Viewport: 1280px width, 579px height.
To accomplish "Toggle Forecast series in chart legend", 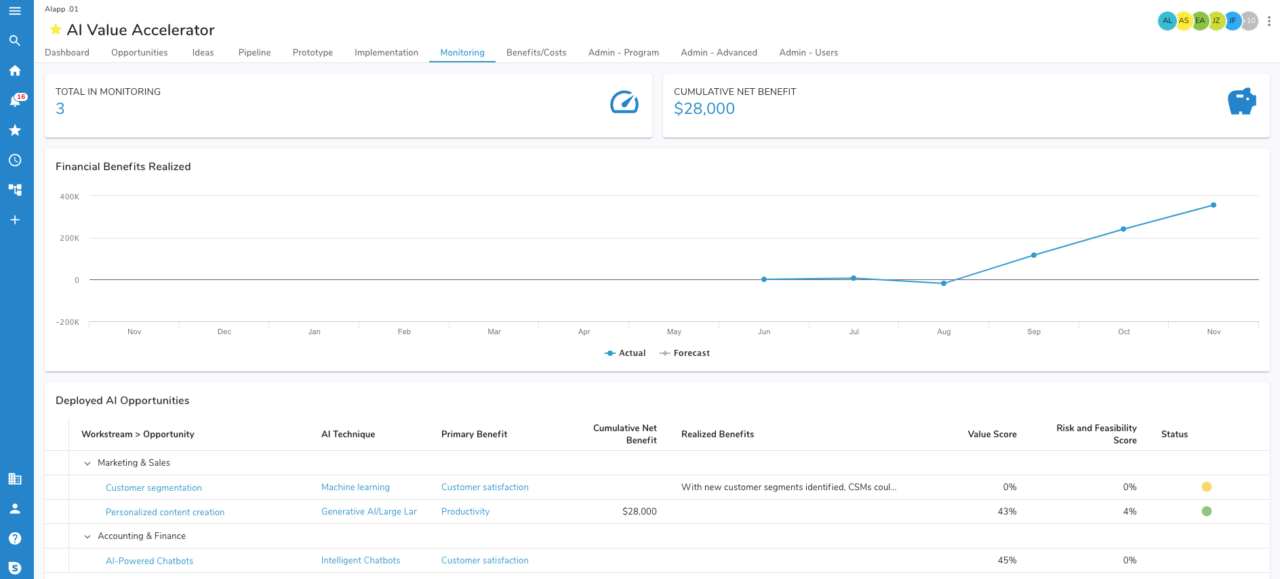I will (685, 353).
